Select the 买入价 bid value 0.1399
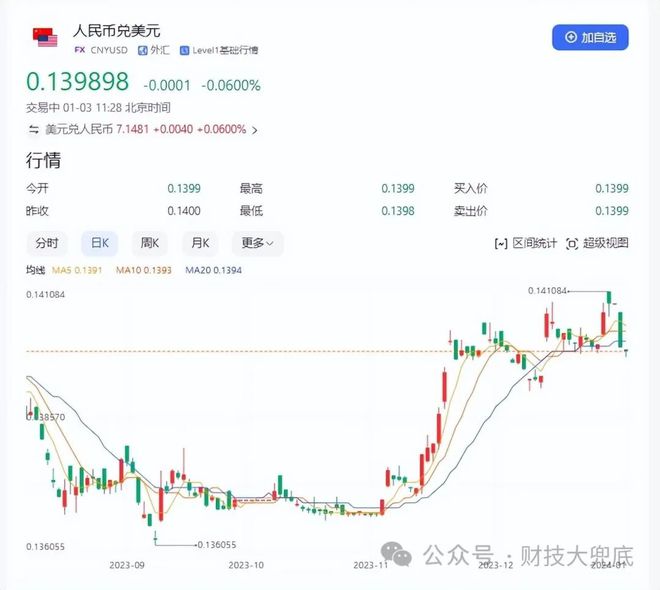 coord(612,189)
